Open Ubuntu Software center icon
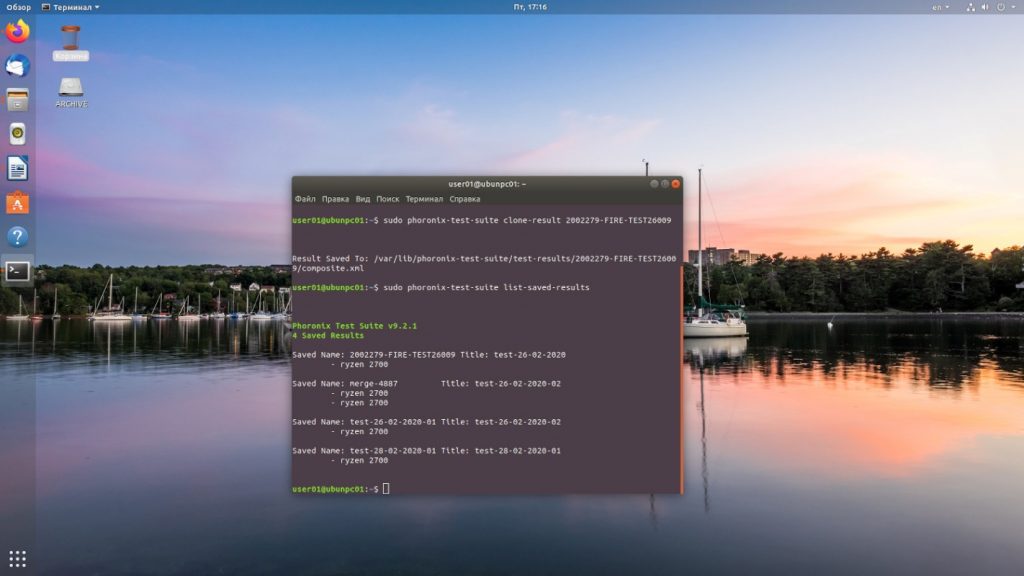The height and width of the screenshot is (576, 1024). (x=18, y=203)
